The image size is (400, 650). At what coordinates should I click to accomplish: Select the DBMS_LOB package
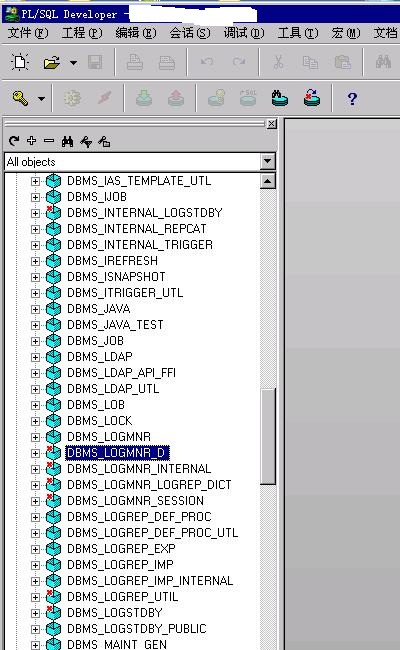pyautogui.click(x=96, y=405)
